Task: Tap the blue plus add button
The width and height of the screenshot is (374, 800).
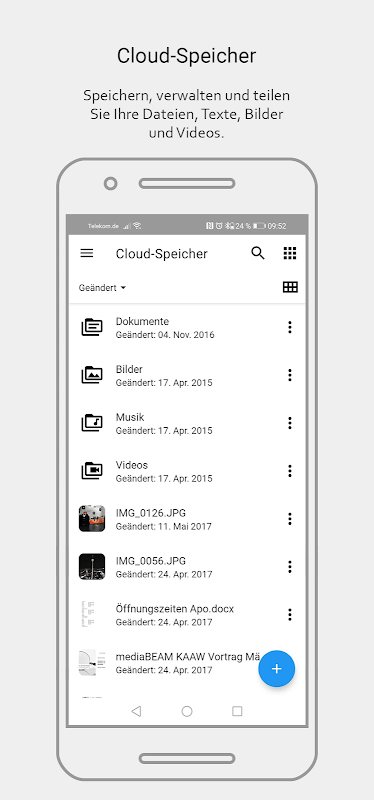Action: (x=277, y=669)
